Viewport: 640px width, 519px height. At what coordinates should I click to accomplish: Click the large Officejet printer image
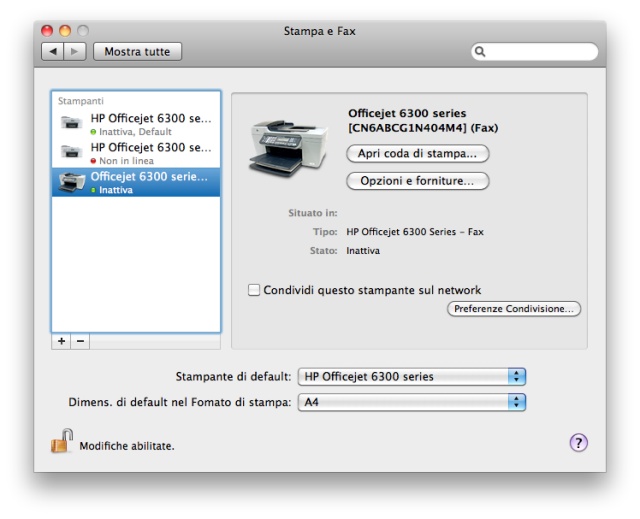click(x=288, y=148)
